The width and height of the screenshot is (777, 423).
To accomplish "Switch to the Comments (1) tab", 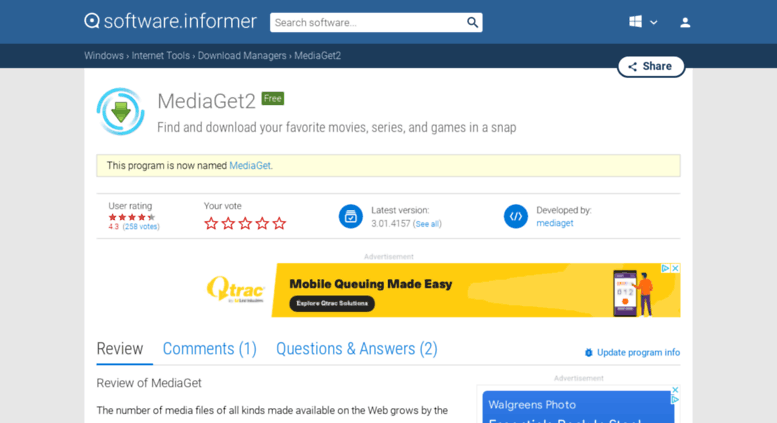I will pos(210,349).
